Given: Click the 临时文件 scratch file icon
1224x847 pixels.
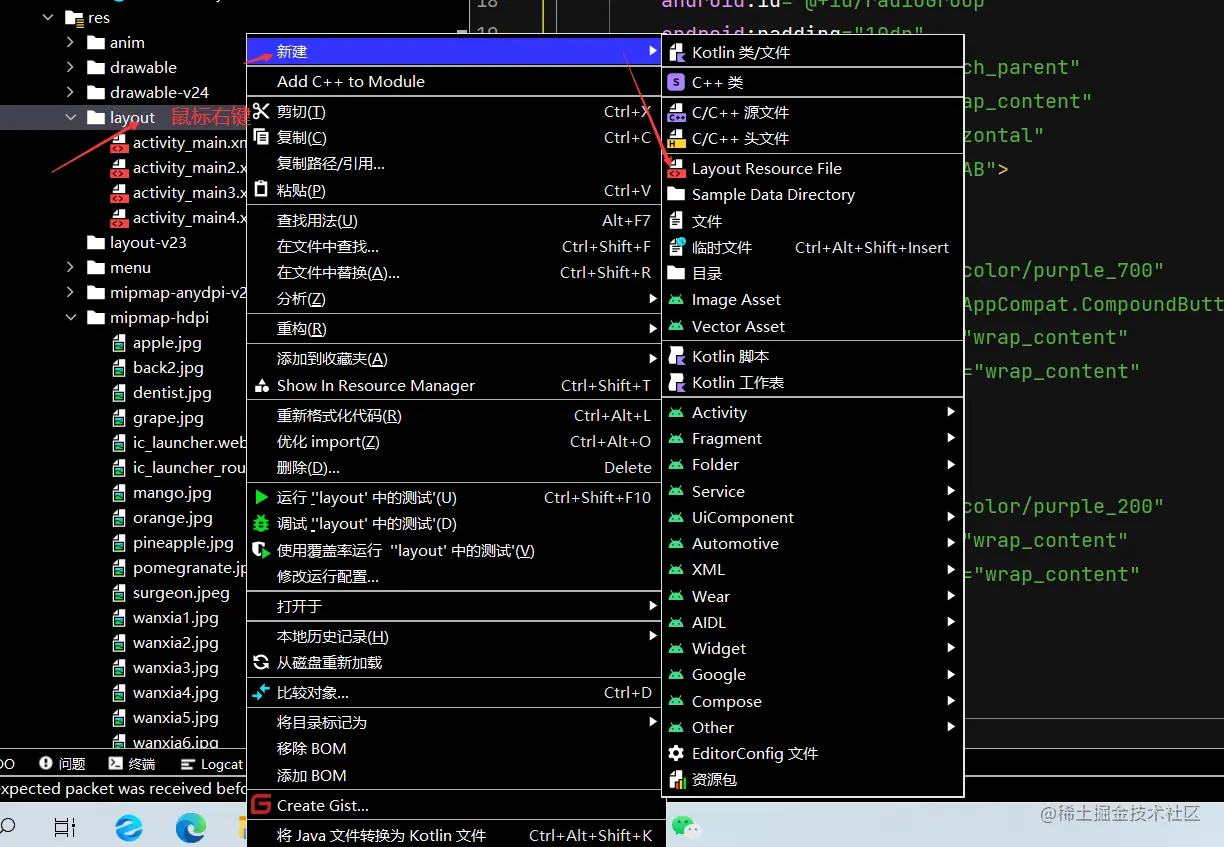Looking at the screenshot, I should pos(677,246).
